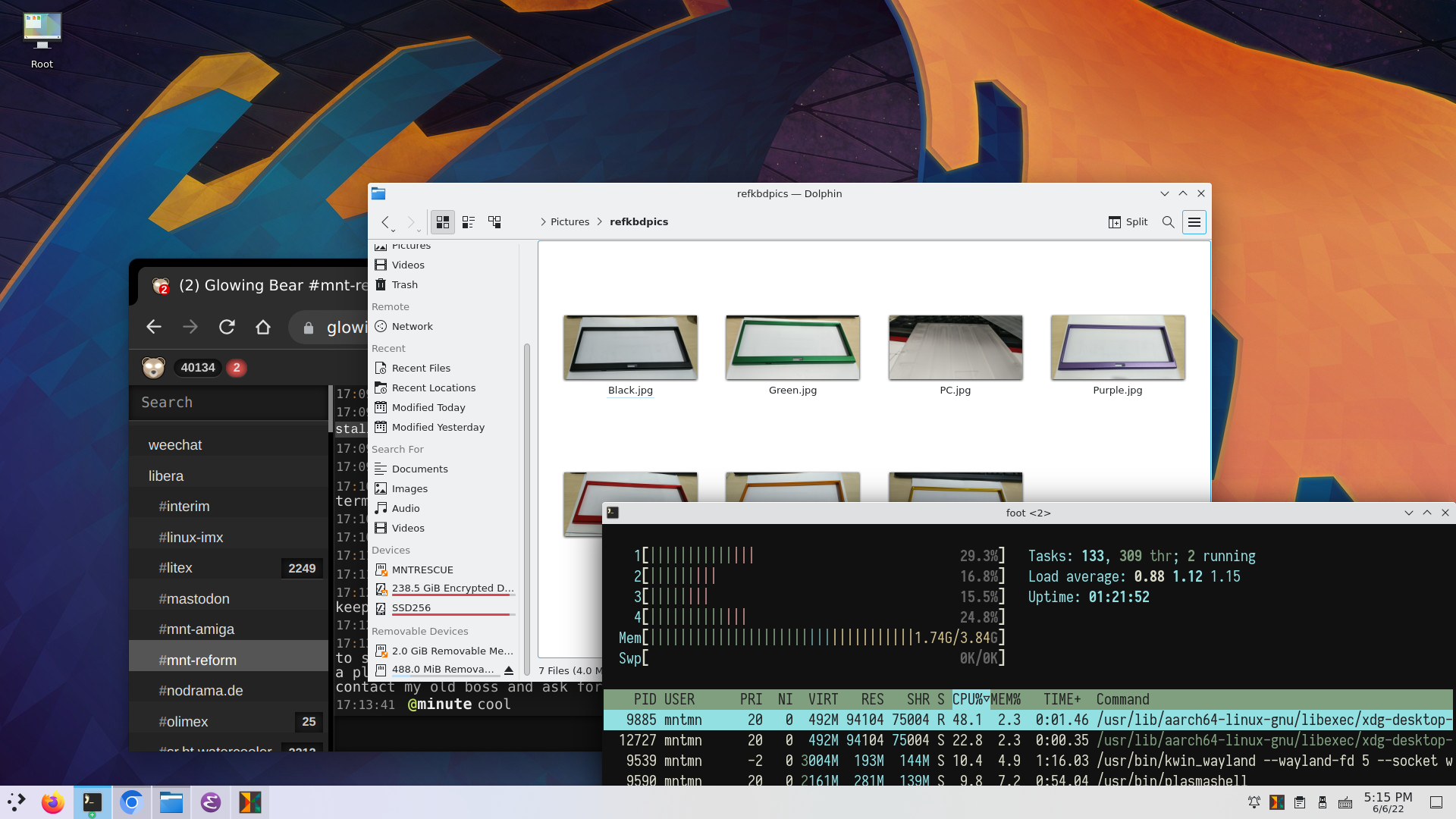Screen dimensions: 1456x819
Task: Open the Root desktop icon
Action: (42, 40)
